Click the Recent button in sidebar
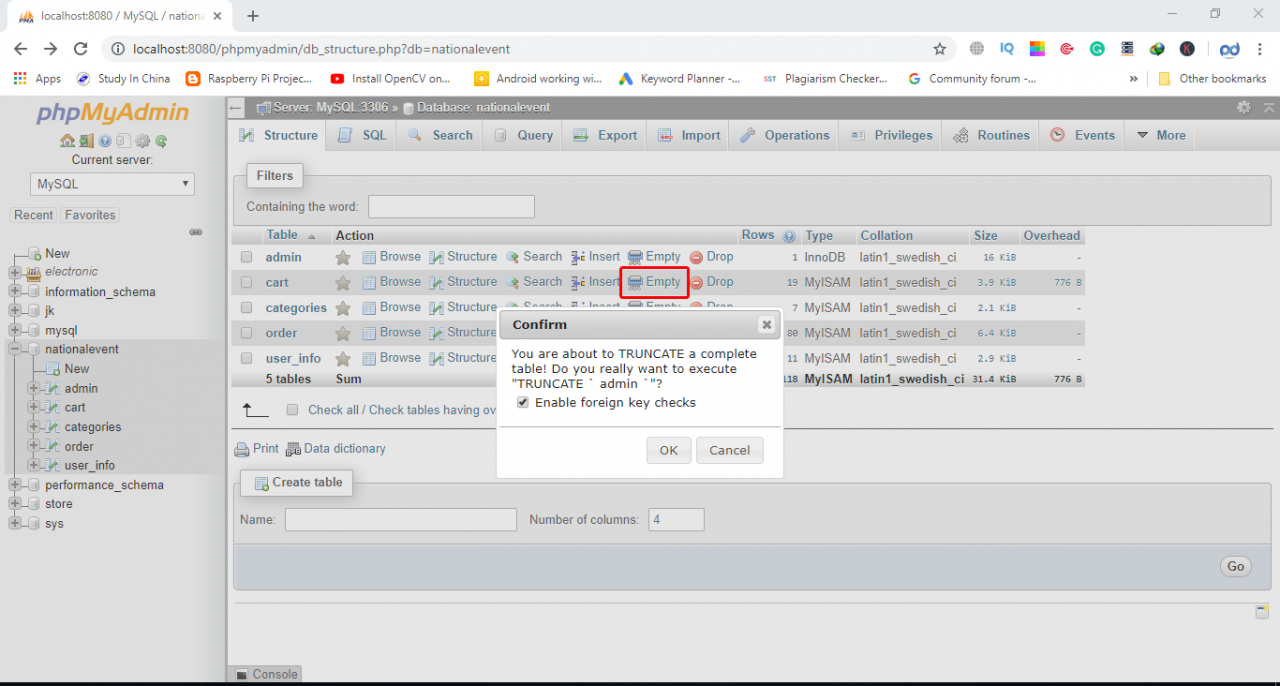The width and height of the screenshot is (1280, 686). tap(33, 215)
